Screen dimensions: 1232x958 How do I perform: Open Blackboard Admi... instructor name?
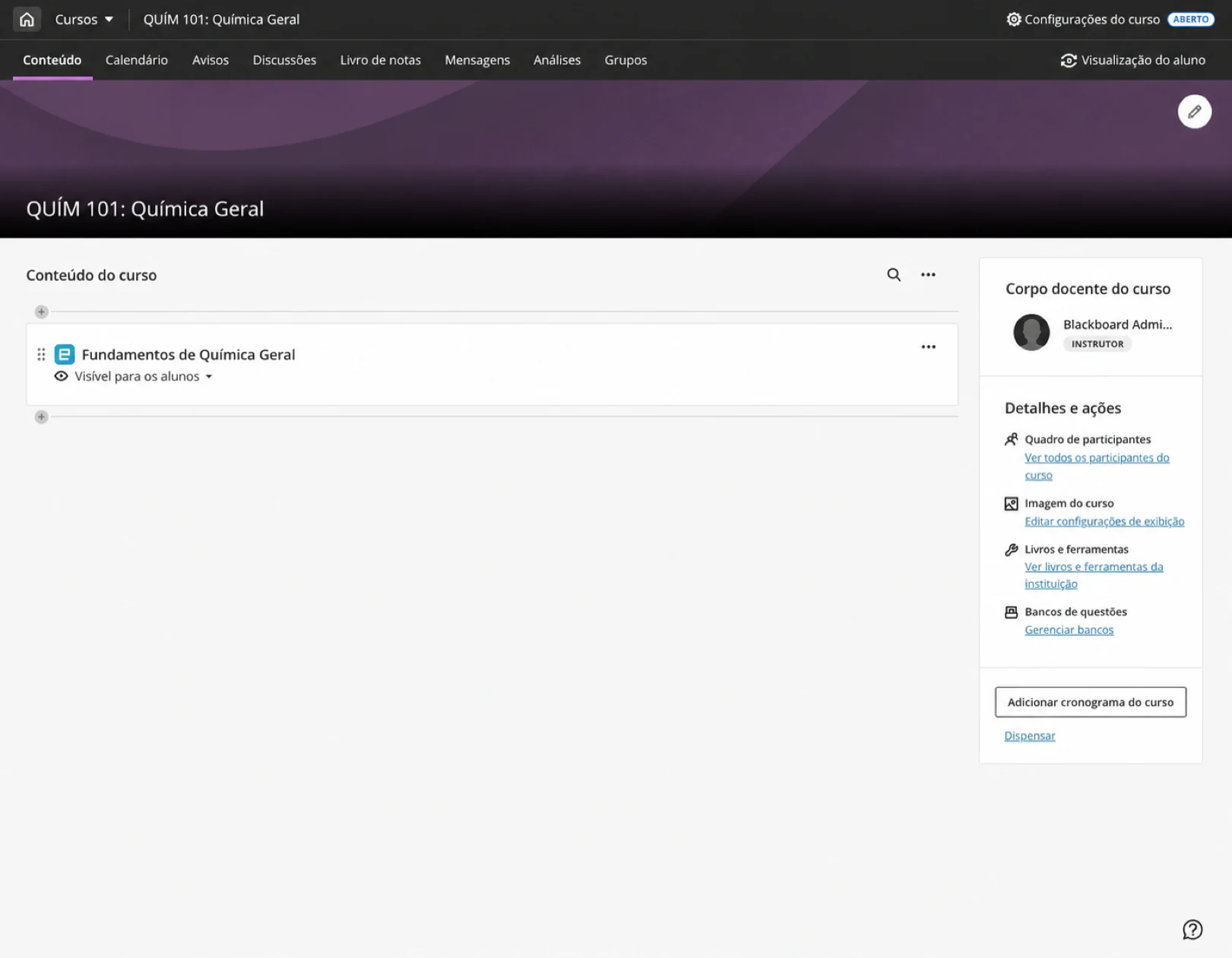coord(1117,324)
